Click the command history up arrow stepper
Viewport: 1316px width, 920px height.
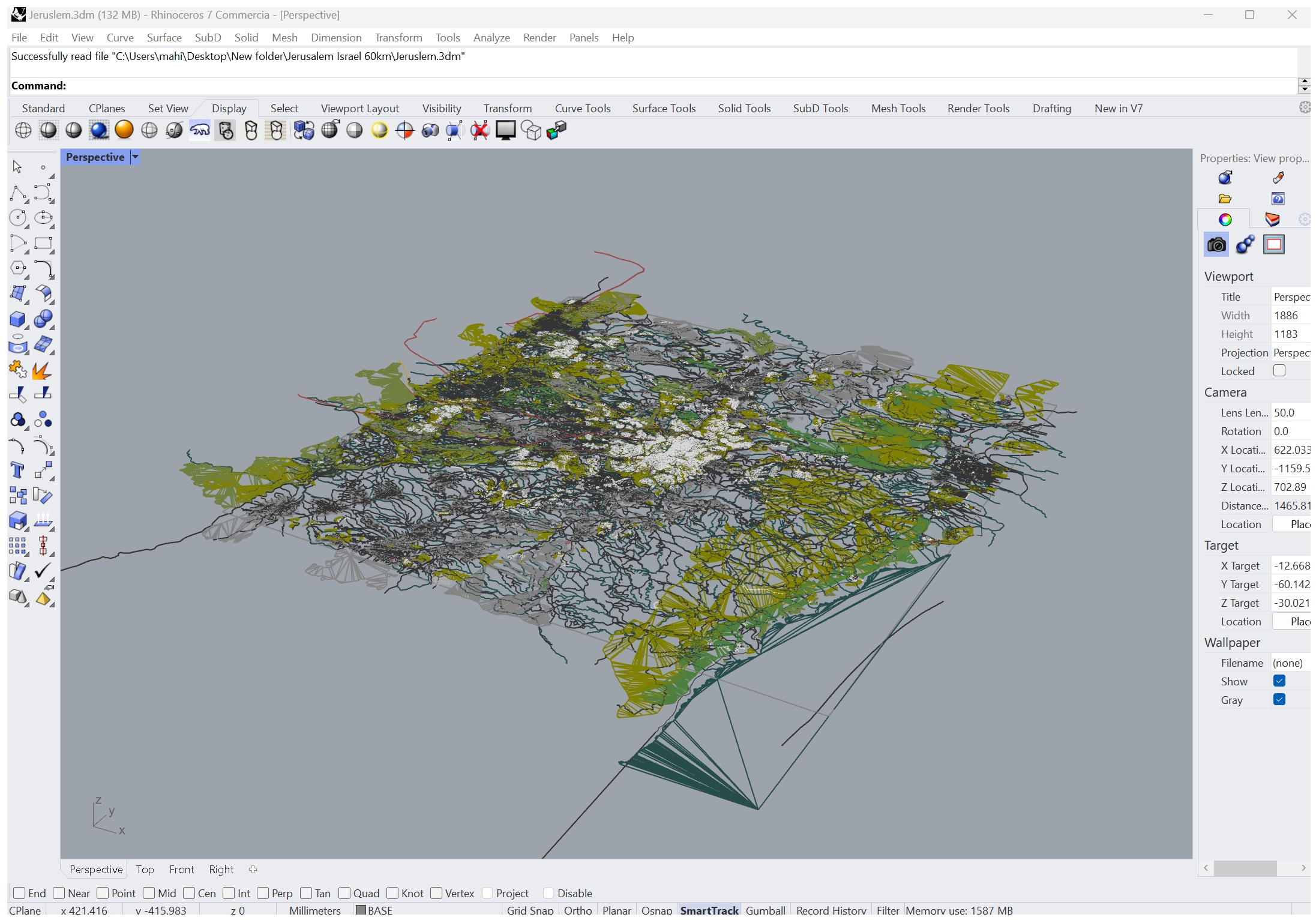[x=1305, y=80]
